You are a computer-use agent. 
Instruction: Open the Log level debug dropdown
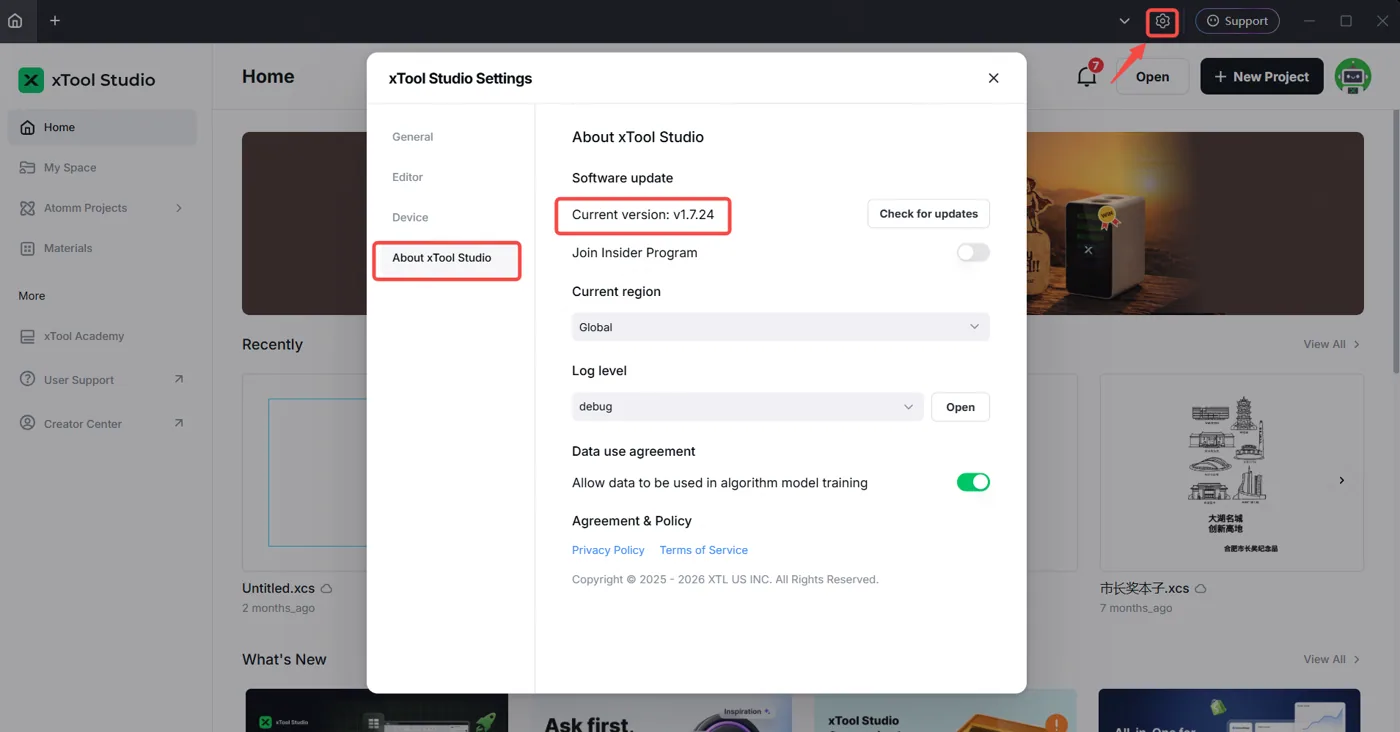(x=747, y=407)
